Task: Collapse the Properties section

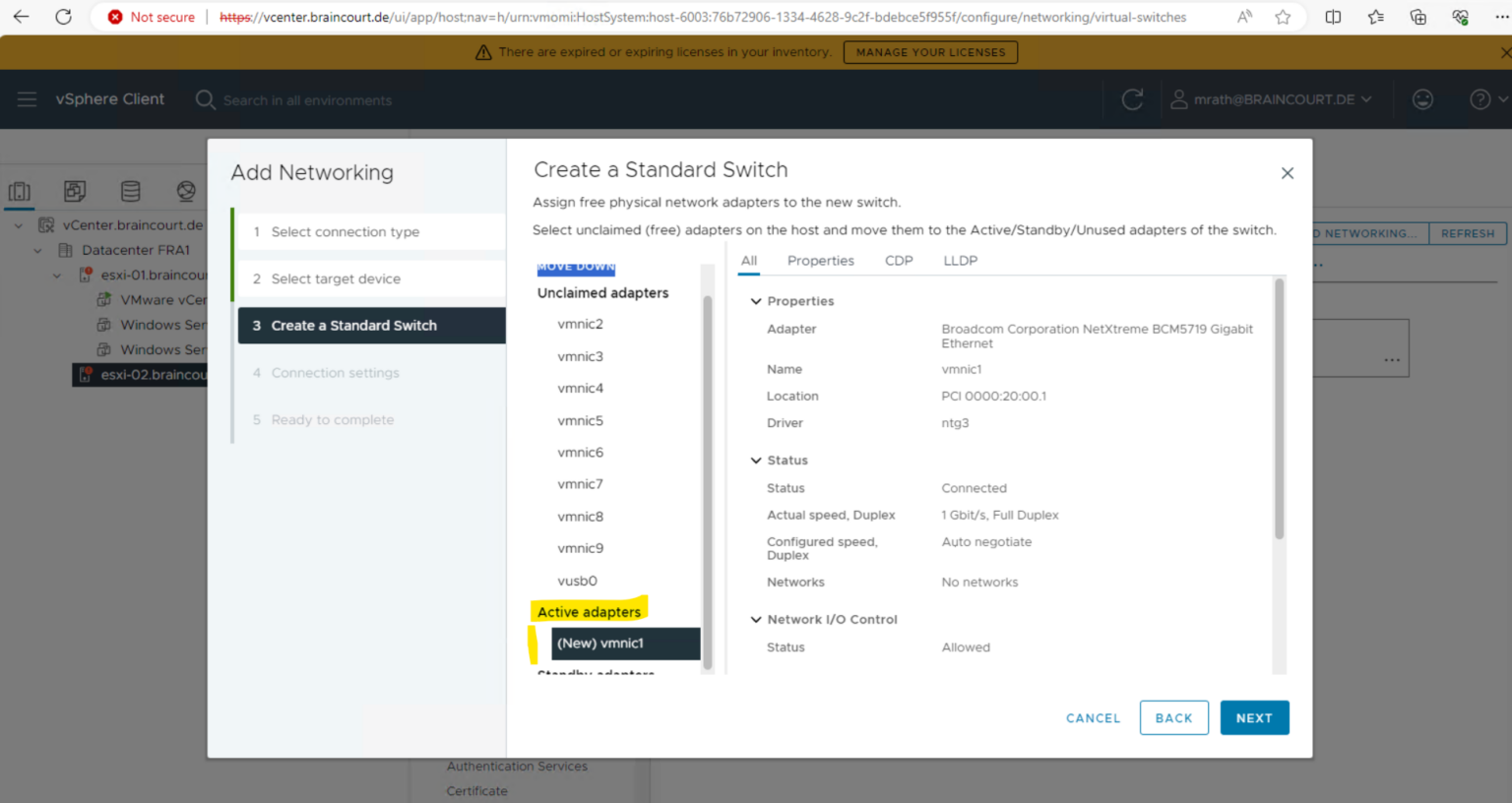Action: point(756,301)
